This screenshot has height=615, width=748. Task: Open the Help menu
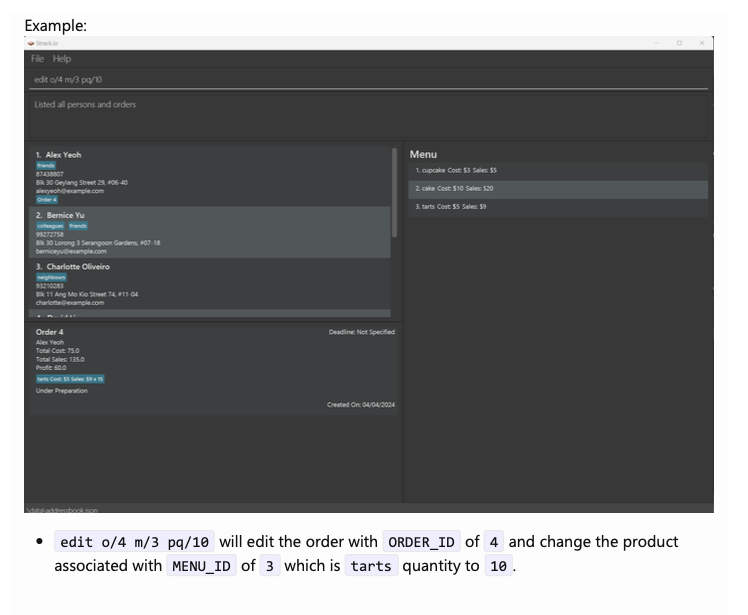pos(62,59)
